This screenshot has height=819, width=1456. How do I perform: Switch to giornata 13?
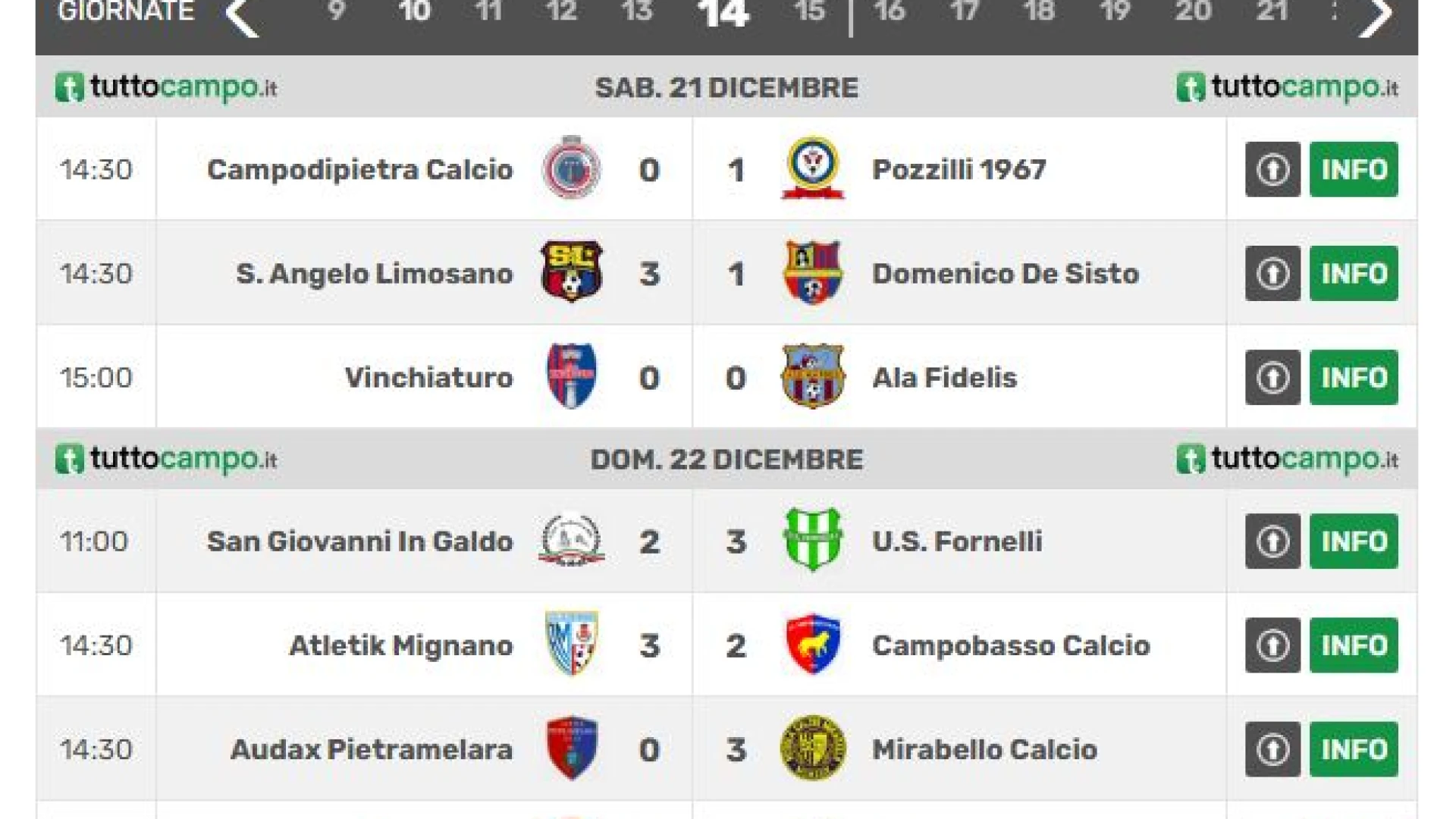[x=637, y=11]
